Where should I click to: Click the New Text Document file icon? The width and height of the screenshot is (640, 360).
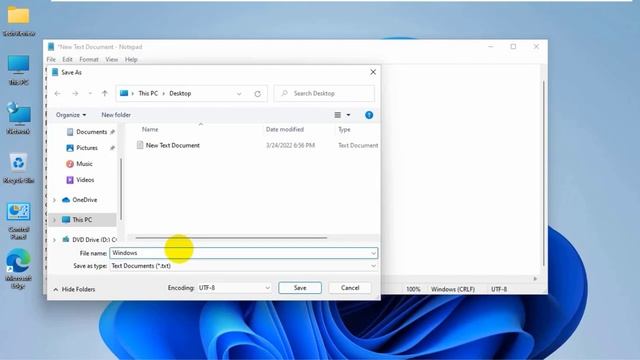tap(140, 145)
